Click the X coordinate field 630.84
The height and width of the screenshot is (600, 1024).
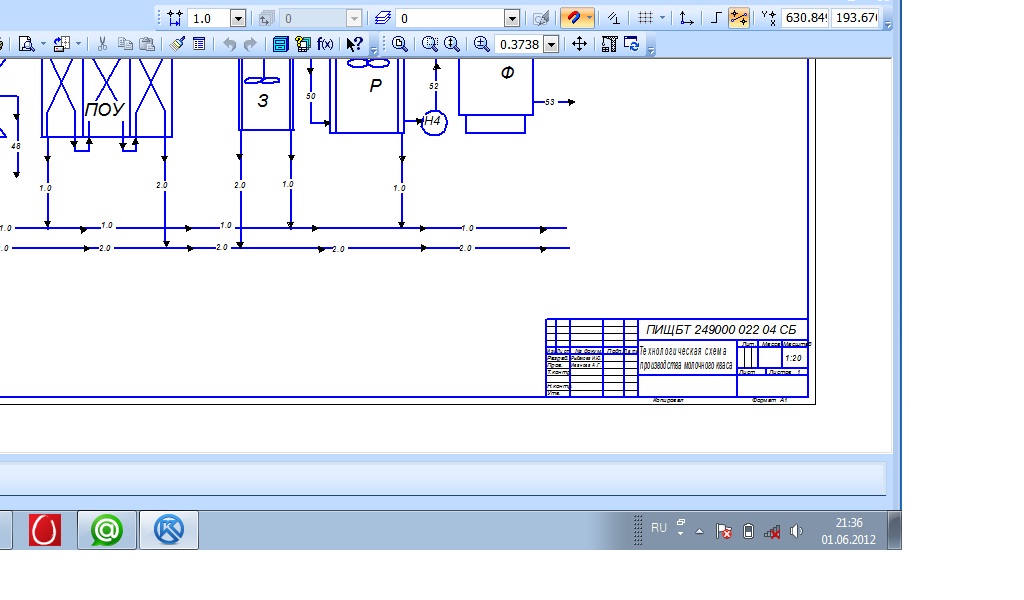(805, 18)
